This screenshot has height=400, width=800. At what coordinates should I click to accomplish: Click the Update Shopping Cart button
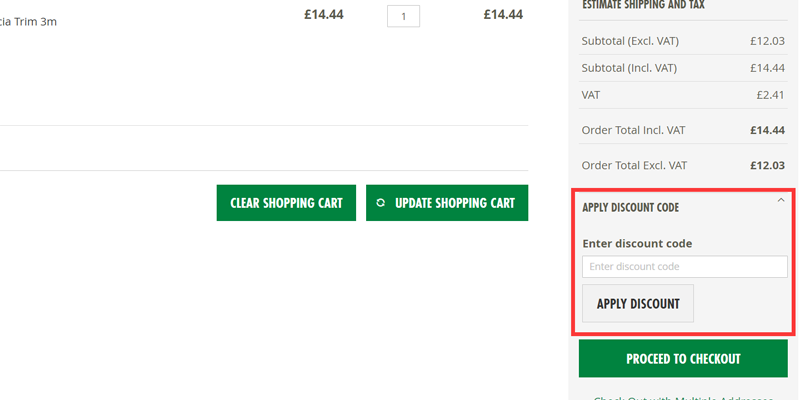click(447, 203)
